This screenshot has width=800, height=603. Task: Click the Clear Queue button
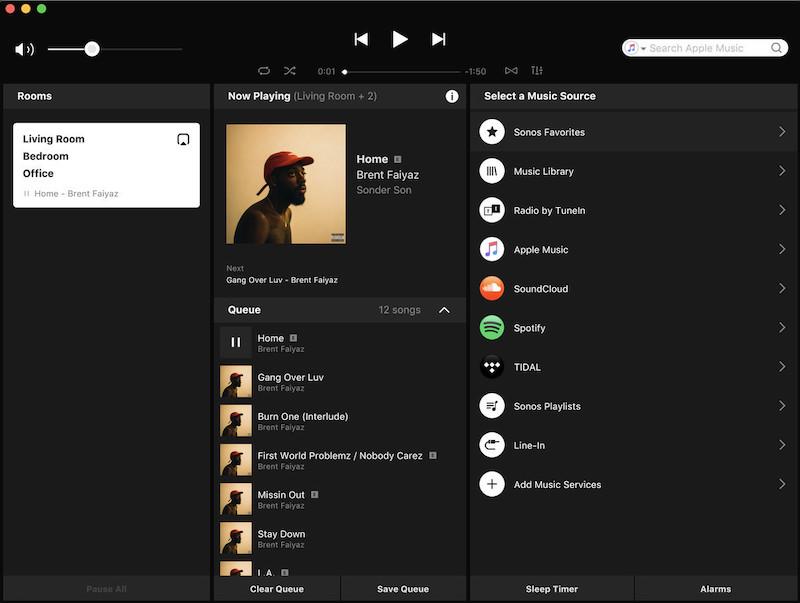pos(276,589)
